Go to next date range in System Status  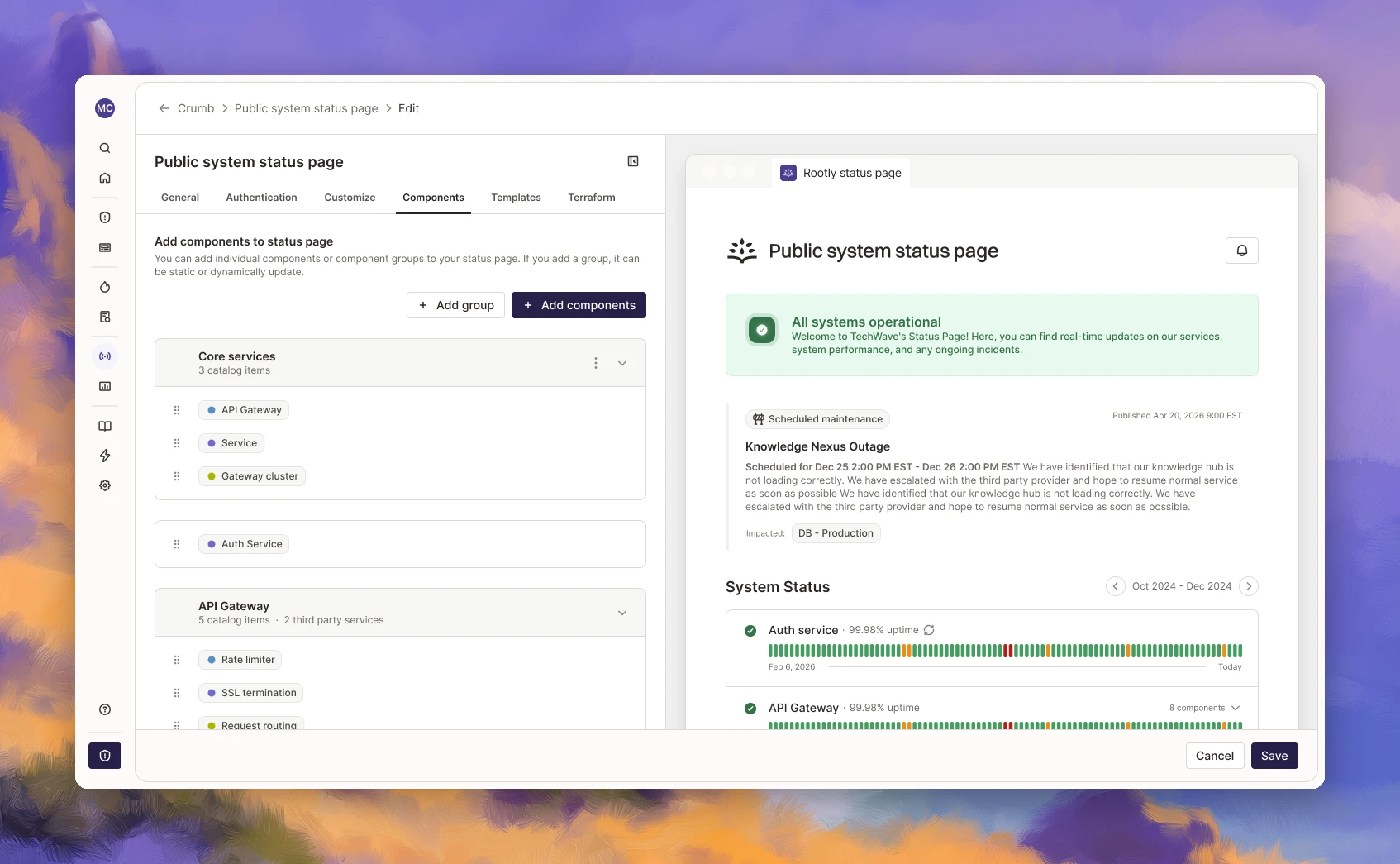point(1249,586)
